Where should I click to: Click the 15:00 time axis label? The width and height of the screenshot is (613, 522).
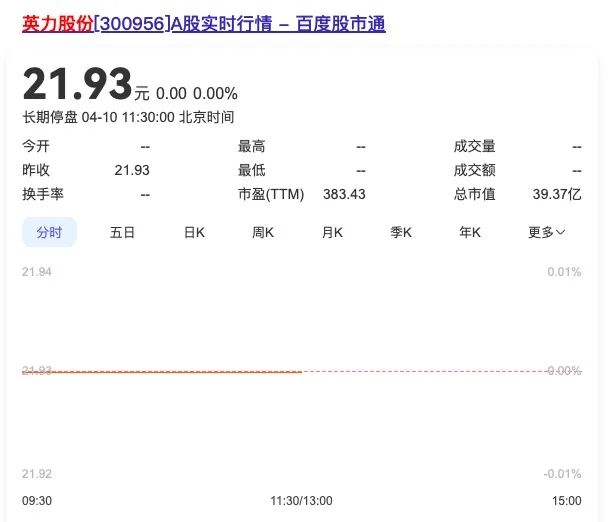tap(566, 500)
